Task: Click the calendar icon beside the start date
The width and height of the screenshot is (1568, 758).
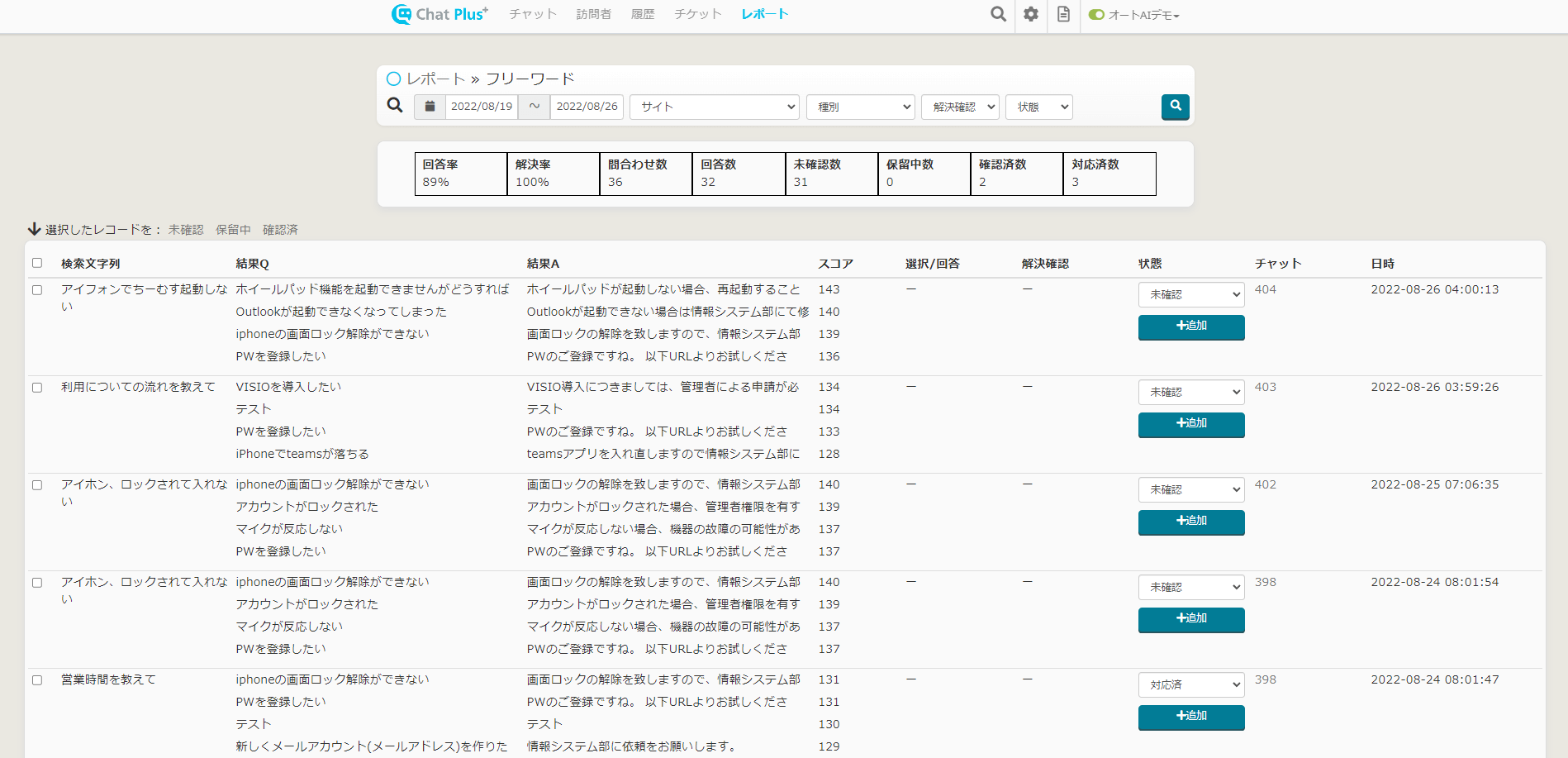Action: click(430, 107)
